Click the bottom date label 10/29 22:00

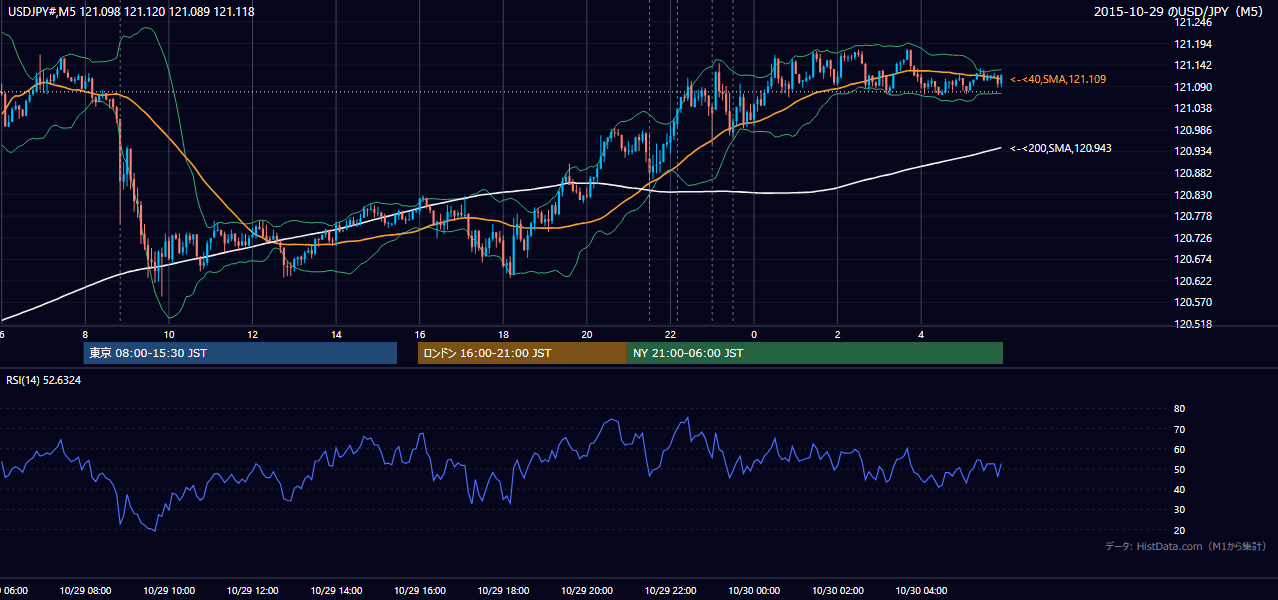[x=670, y=590]
